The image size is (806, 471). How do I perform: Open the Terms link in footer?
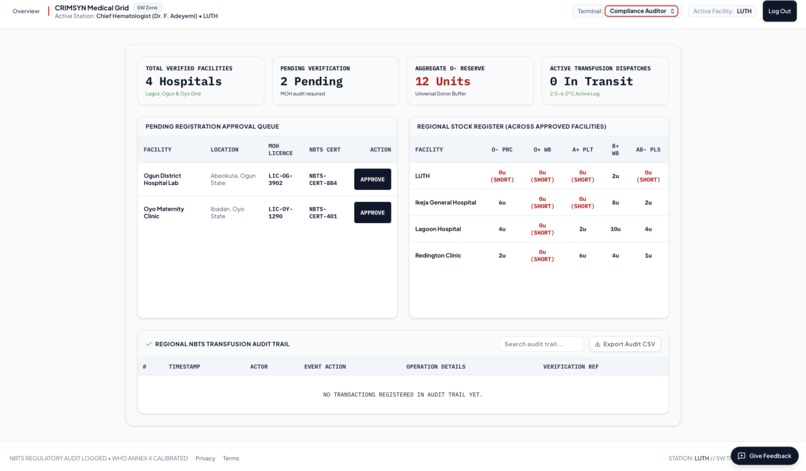tap(231, 458)
